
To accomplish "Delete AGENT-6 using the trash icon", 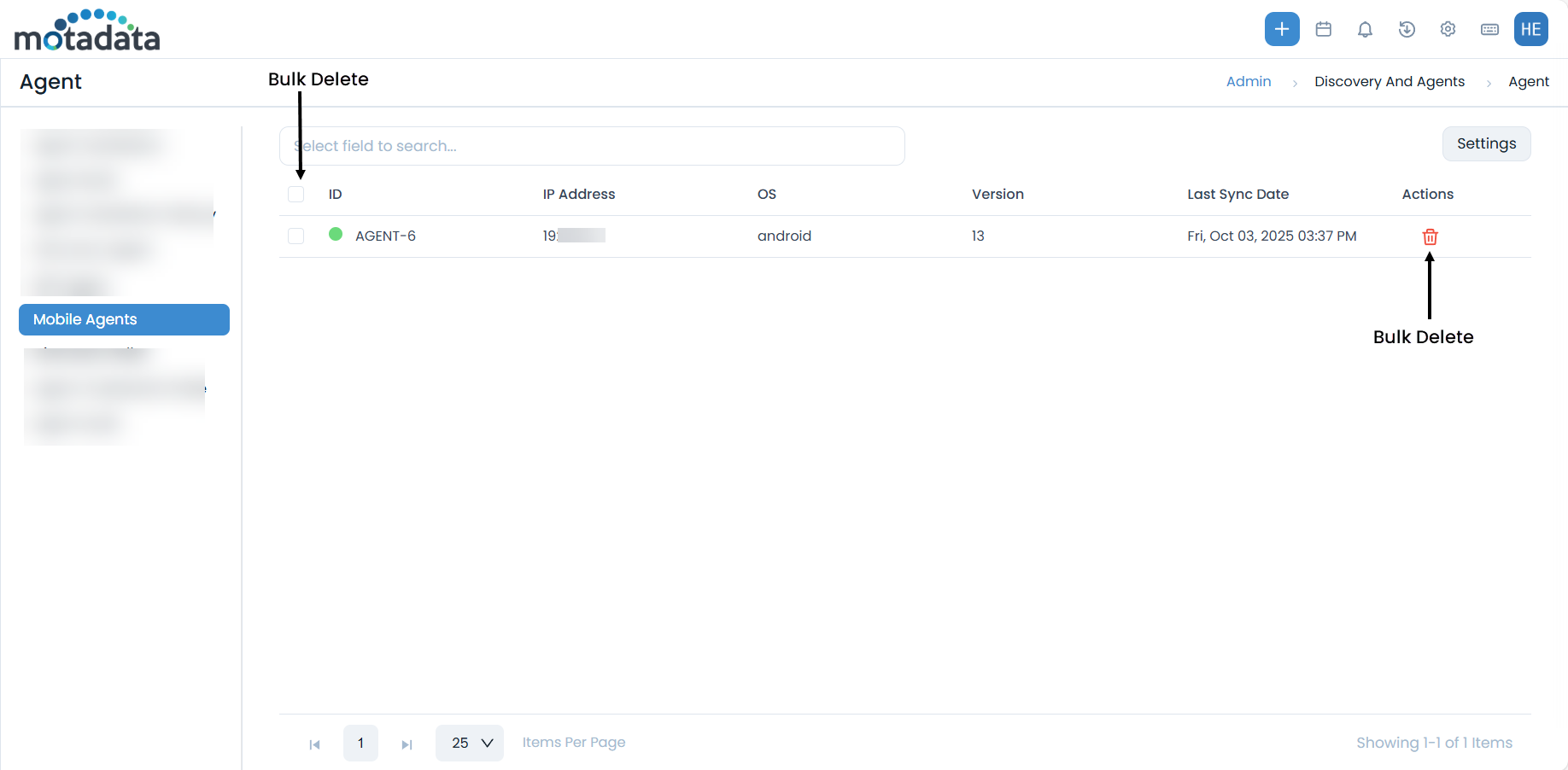I will [x=1430, y=236].
